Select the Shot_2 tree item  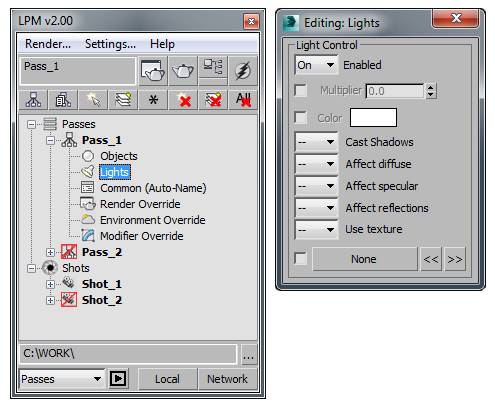102,300
